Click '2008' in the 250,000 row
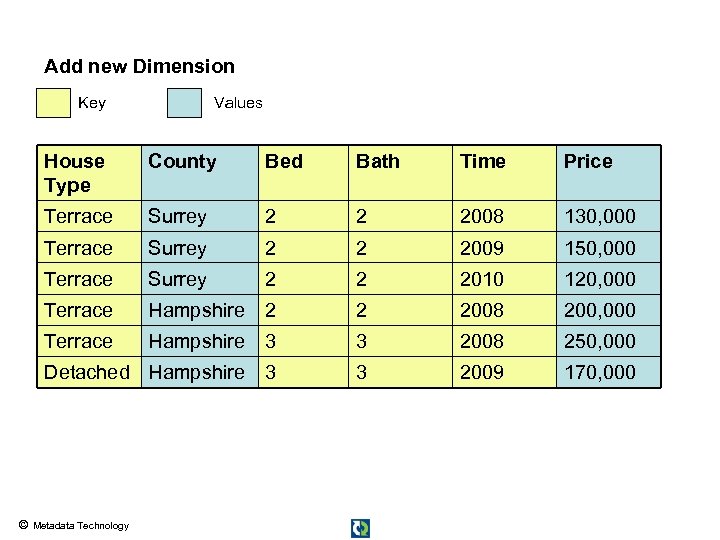This screenshot has height=540, width=720. point(504,341)
